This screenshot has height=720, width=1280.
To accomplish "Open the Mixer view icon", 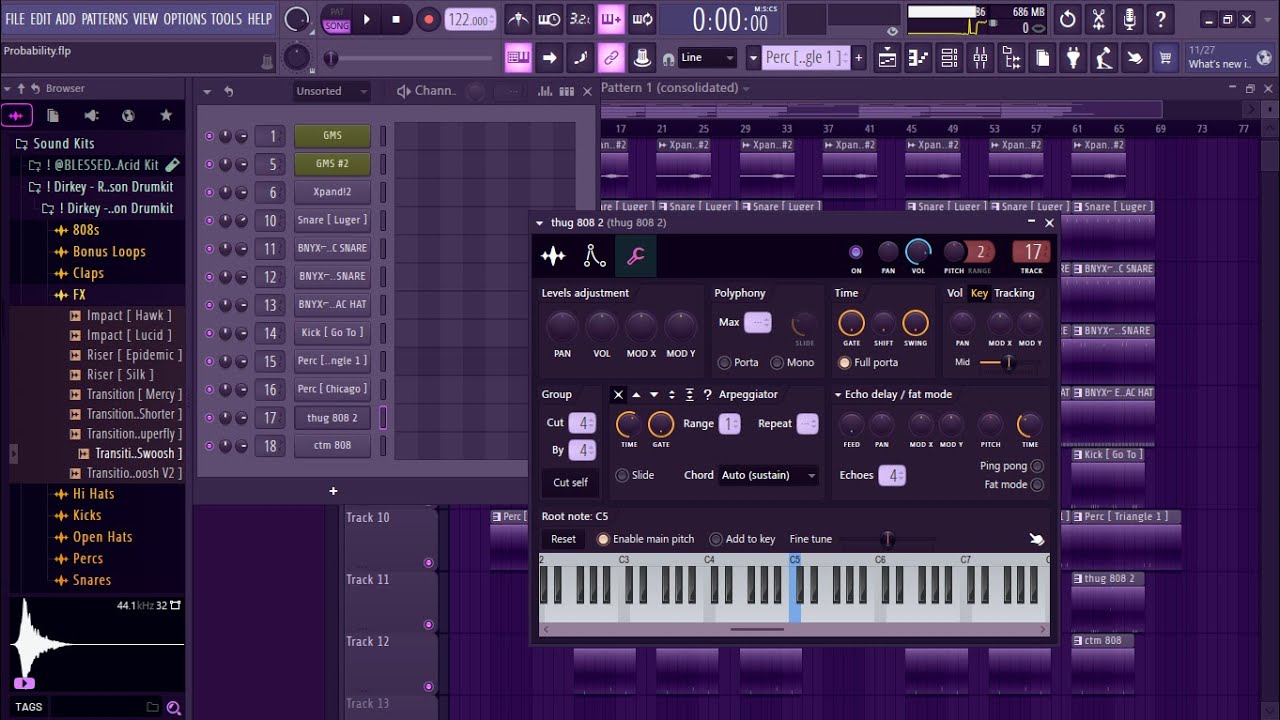I will (x=980, y=58).
